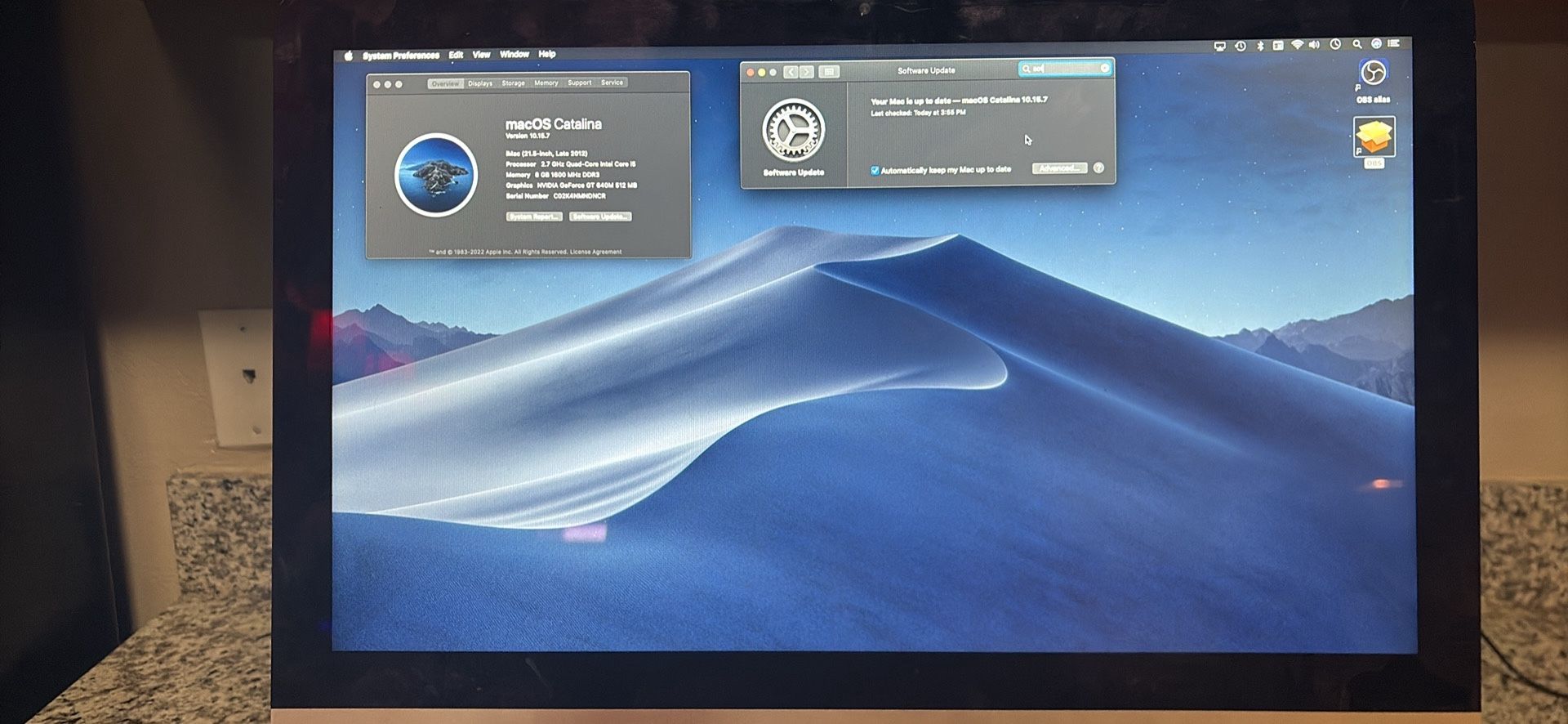The height and width of the screenshot is (724, 1568).
Task: Click the Memory 8 GB 1600 MHz DDR3 line
Action: [x=552, y=175]
